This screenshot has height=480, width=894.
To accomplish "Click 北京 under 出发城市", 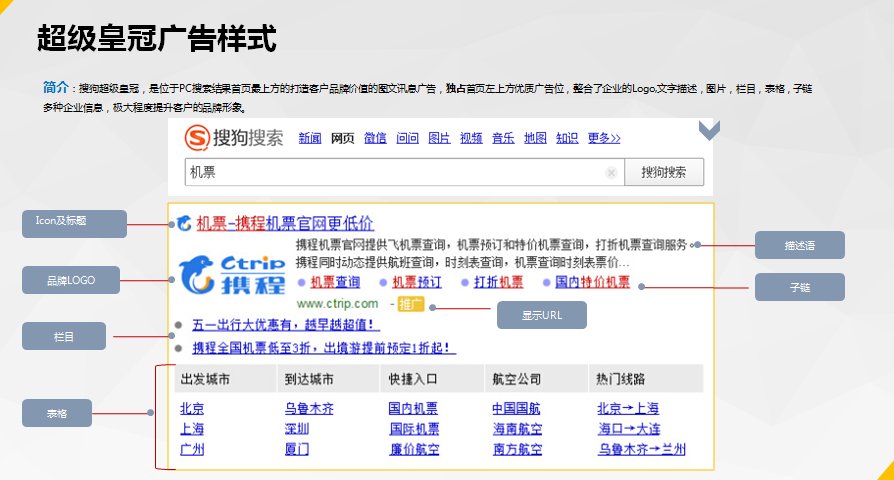I will coord(192,409).
